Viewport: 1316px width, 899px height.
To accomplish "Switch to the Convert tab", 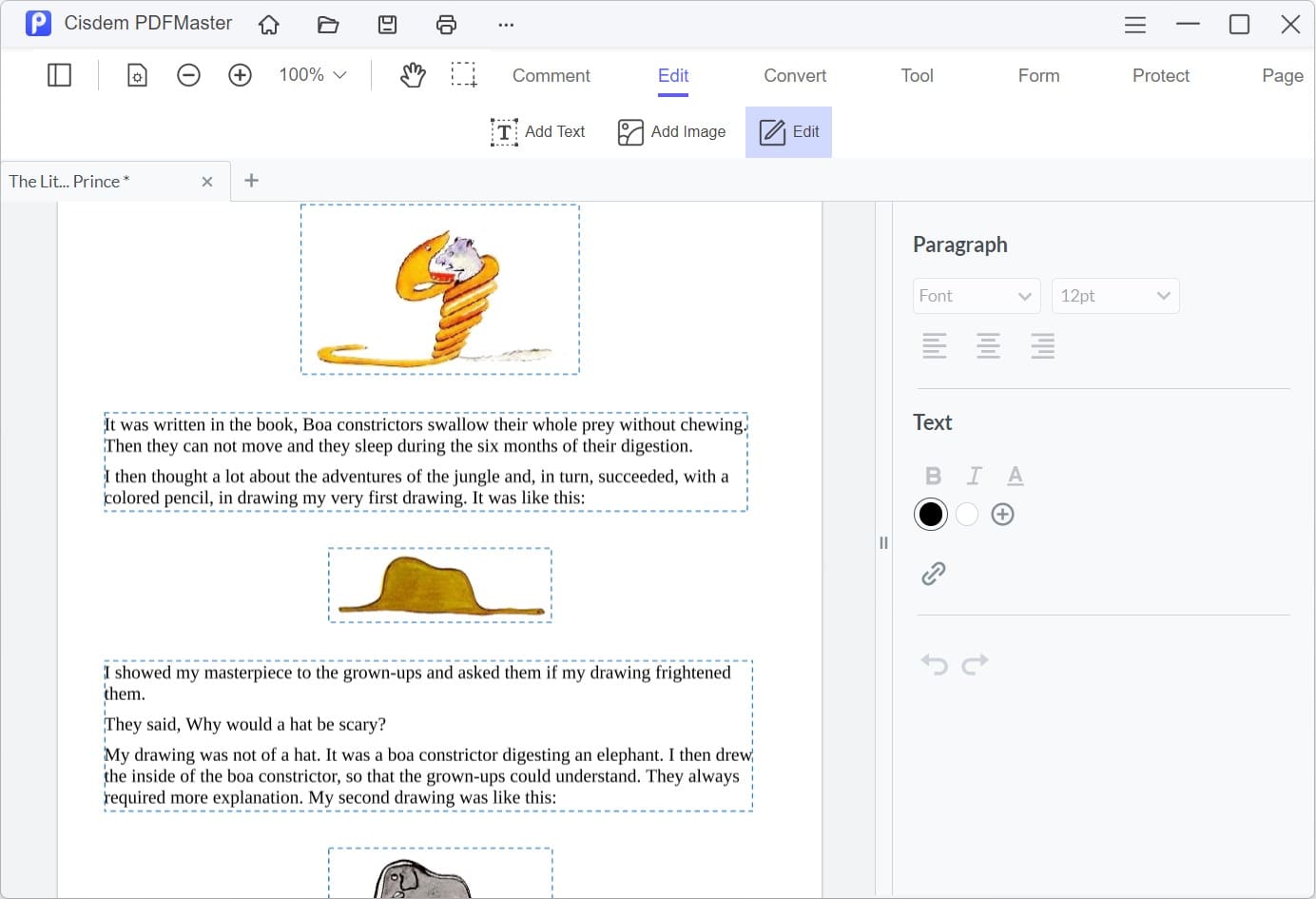I will coord(794,75).
